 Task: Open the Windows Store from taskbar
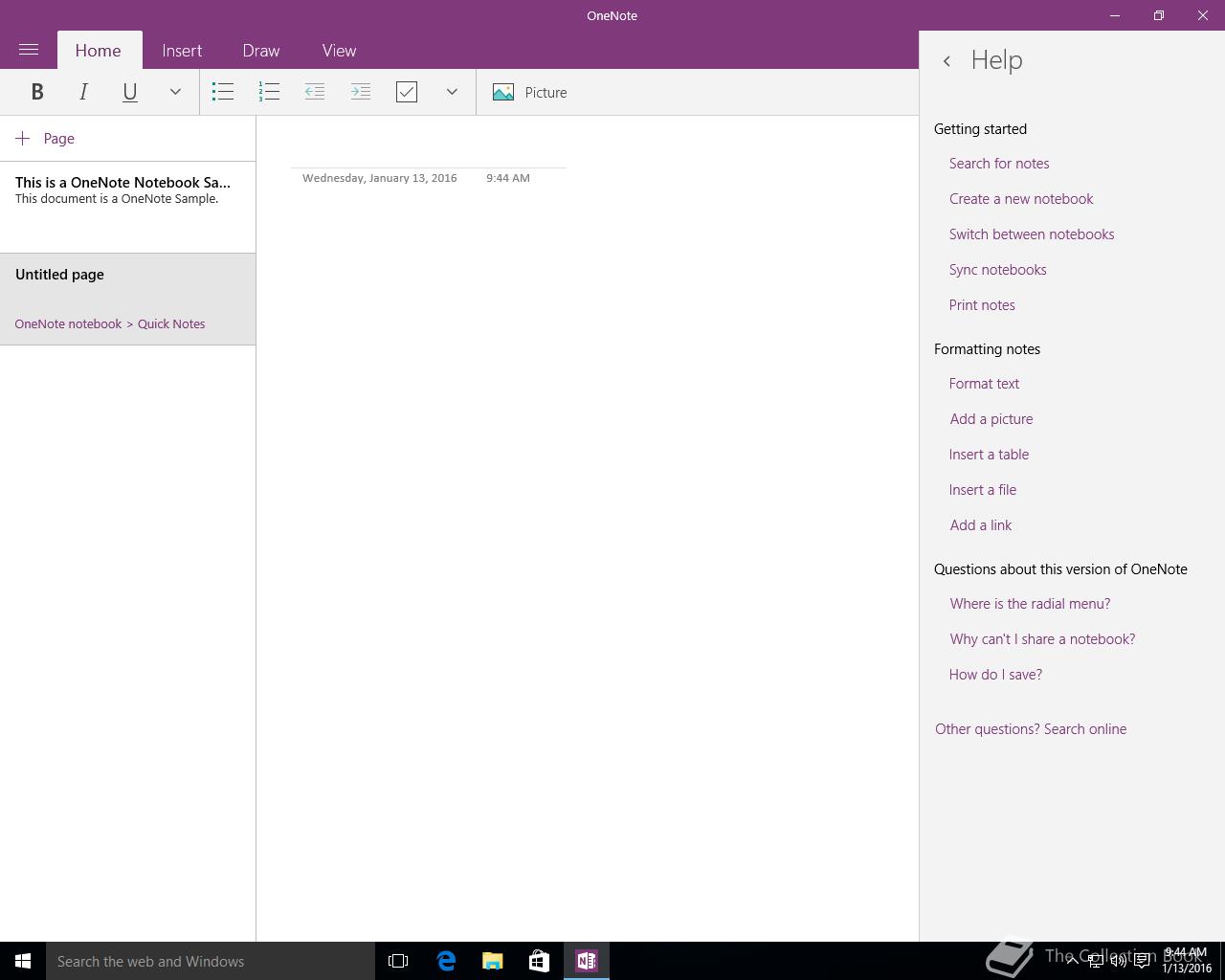[x=540, y=961]
